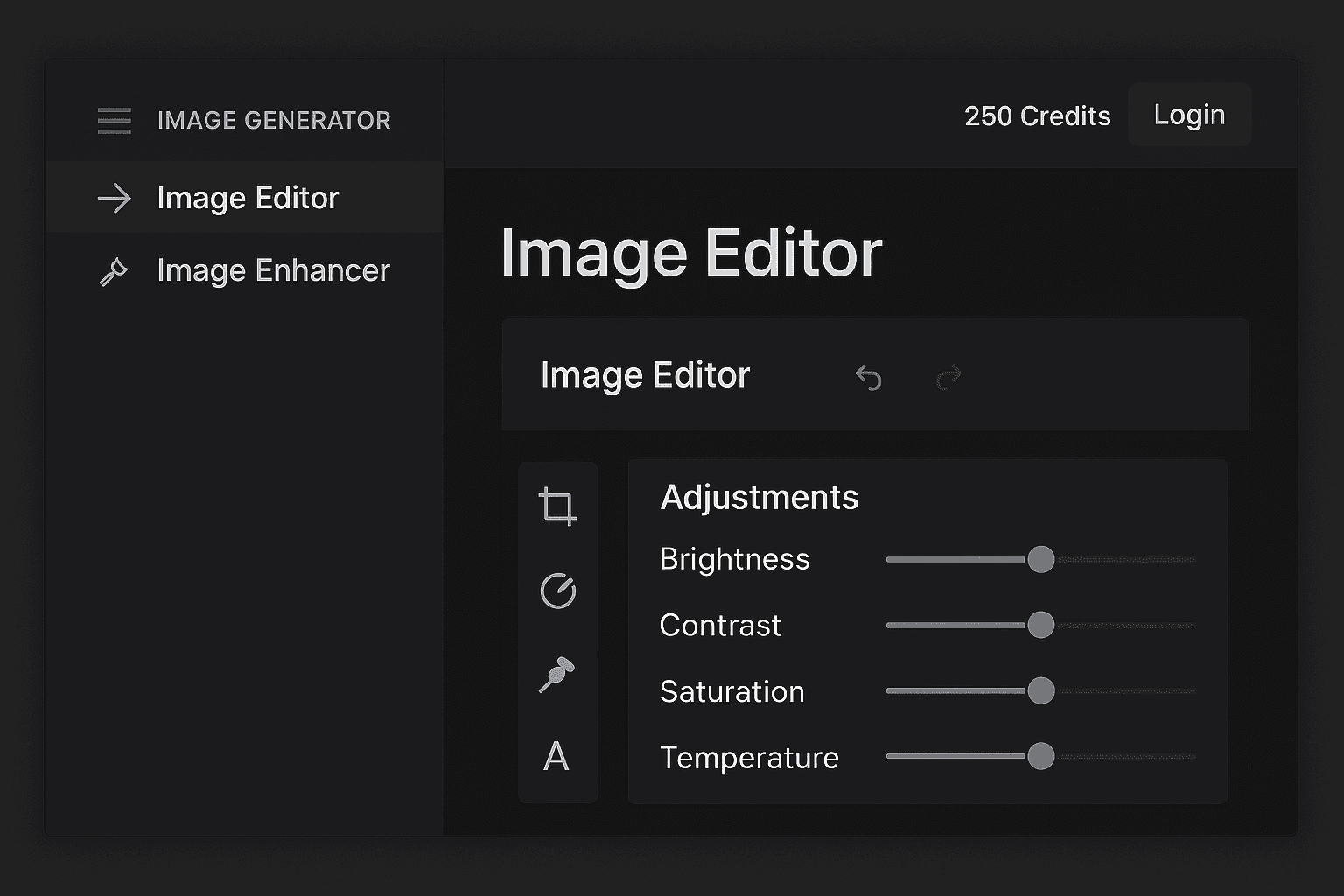
Task: Click the Image Editor arrow icon
Action: tap(115, 199)
